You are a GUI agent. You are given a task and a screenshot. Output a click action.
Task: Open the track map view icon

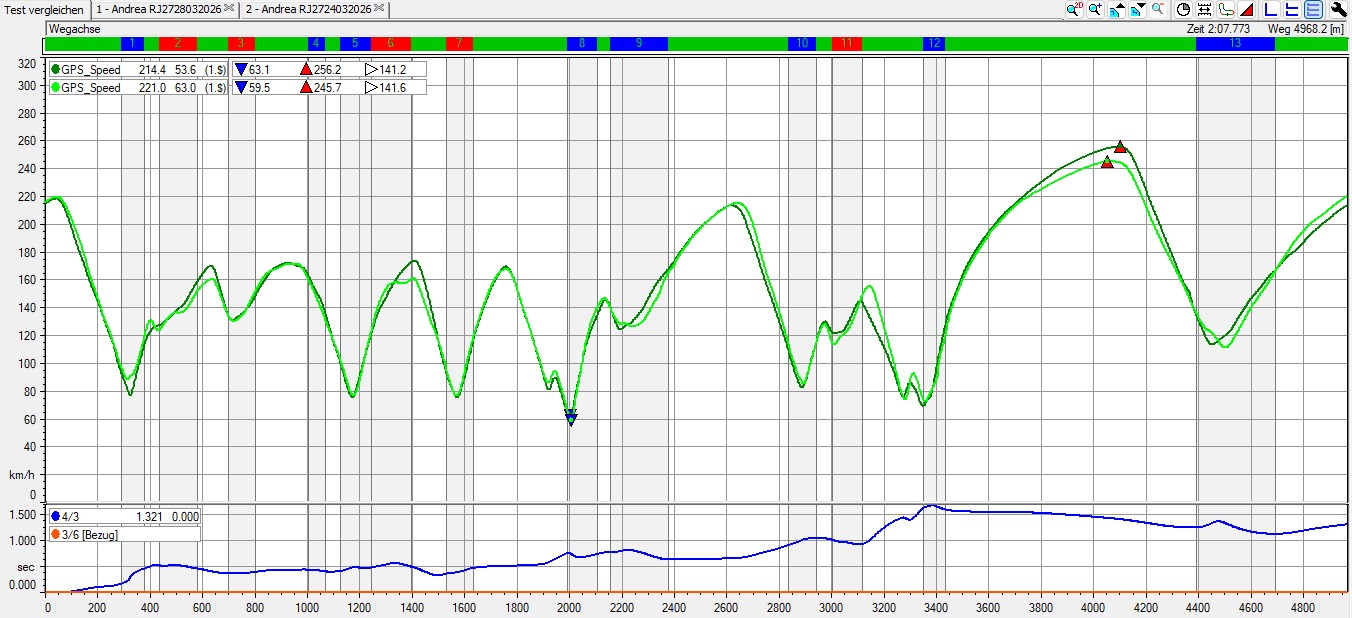(1226, 9)
